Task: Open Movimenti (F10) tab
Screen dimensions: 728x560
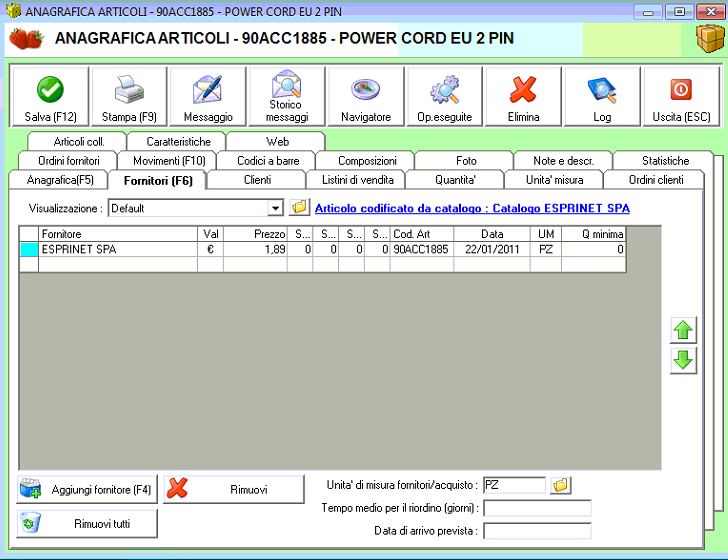Action: (x=169, y=161)
